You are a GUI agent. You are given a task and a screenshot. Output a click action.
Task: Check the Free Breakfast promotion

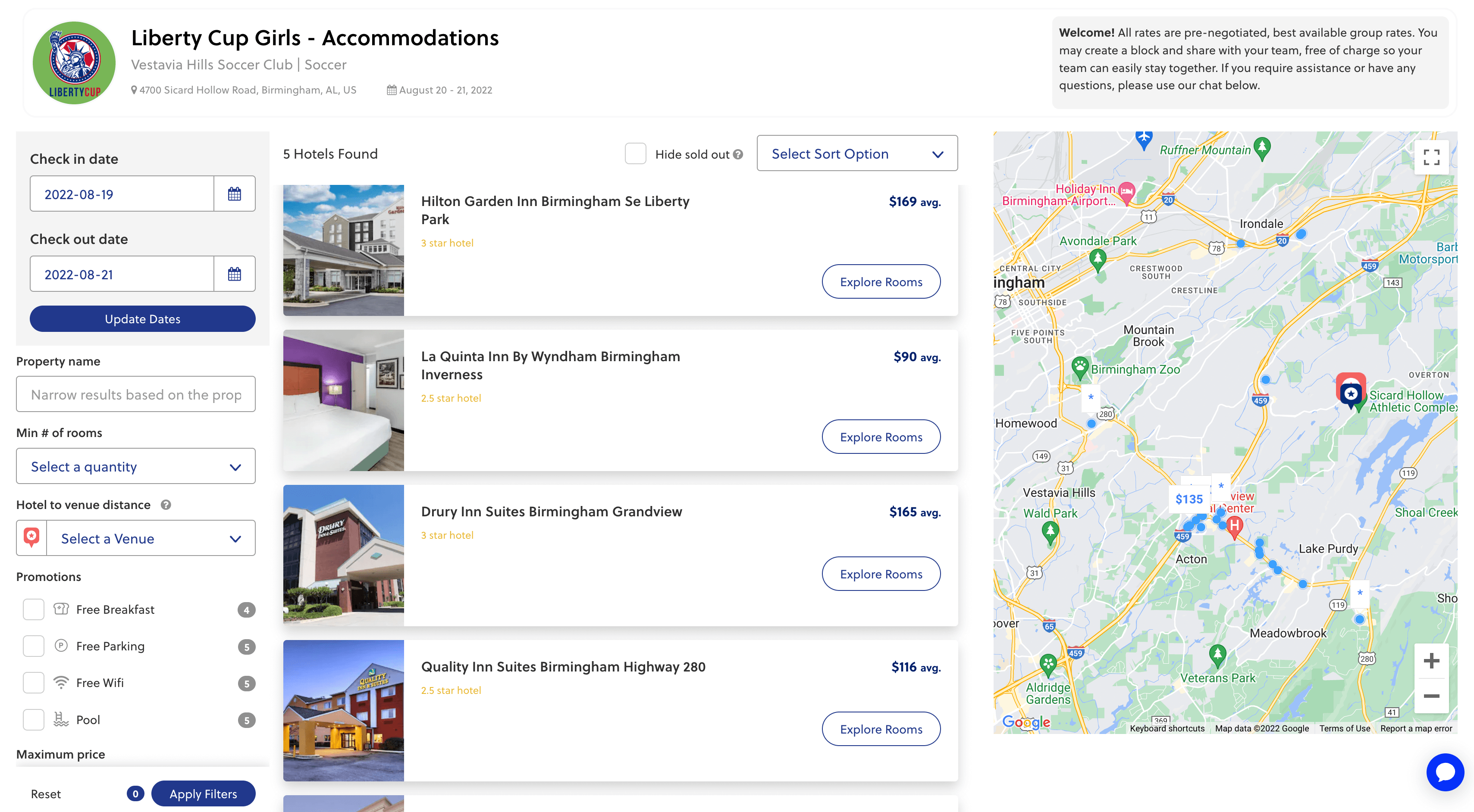33,609
